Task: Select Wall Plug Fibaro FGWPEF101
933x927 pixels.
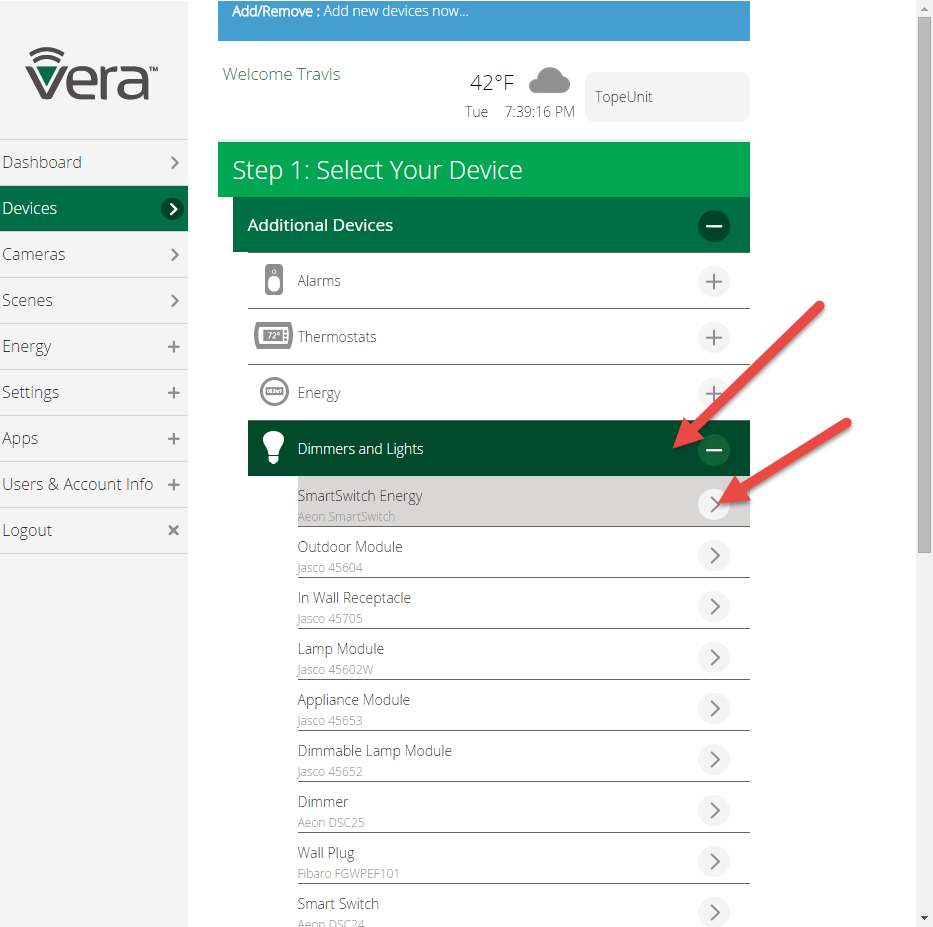Action: tap(523, 859)
